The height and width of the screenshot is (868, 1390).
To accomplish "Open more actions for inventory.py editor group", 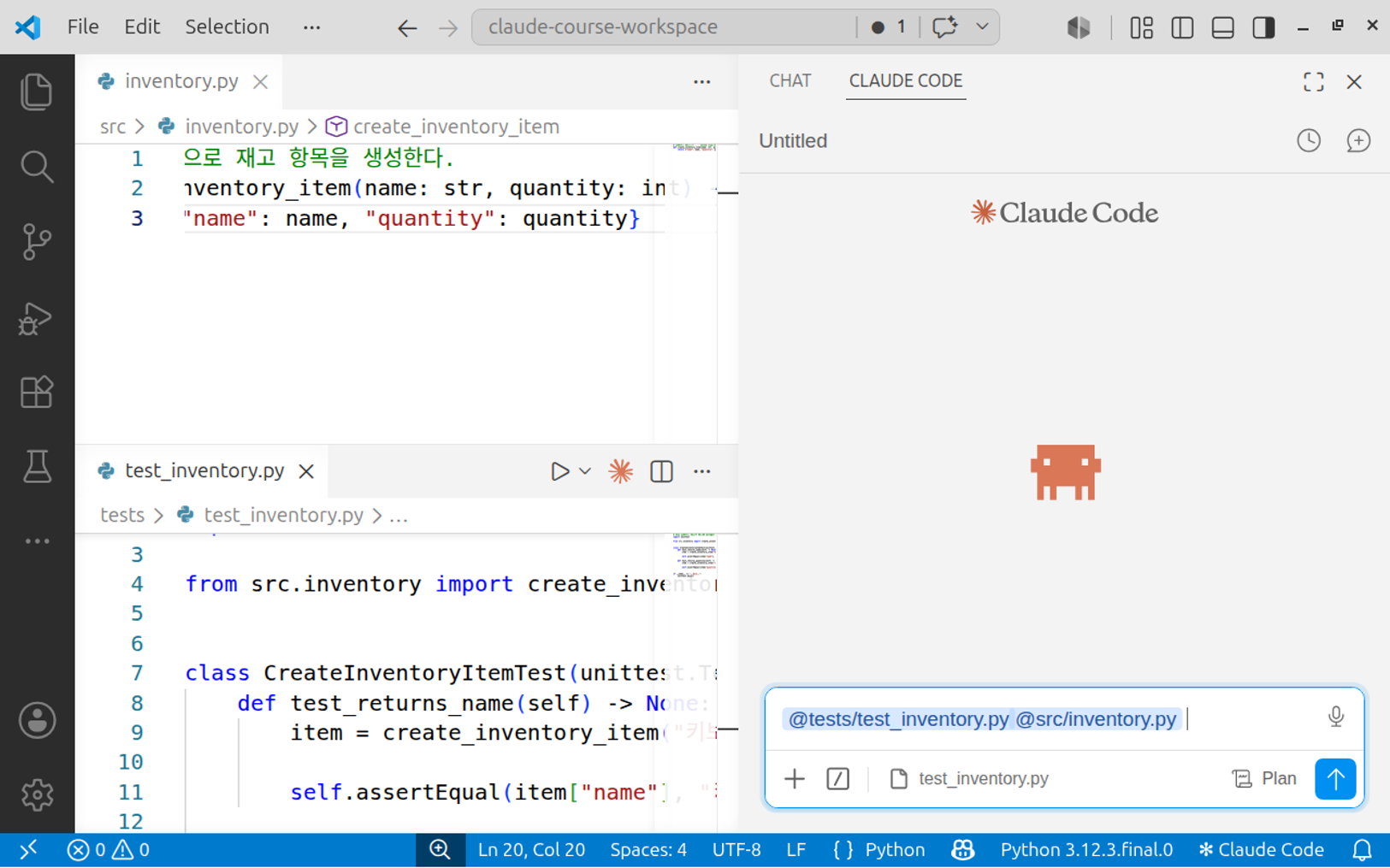I will [702, 82].
